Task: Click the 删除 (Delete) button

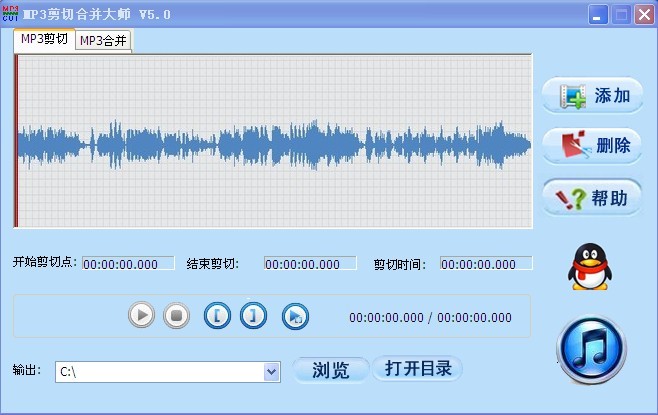Action: pos(593,146)
